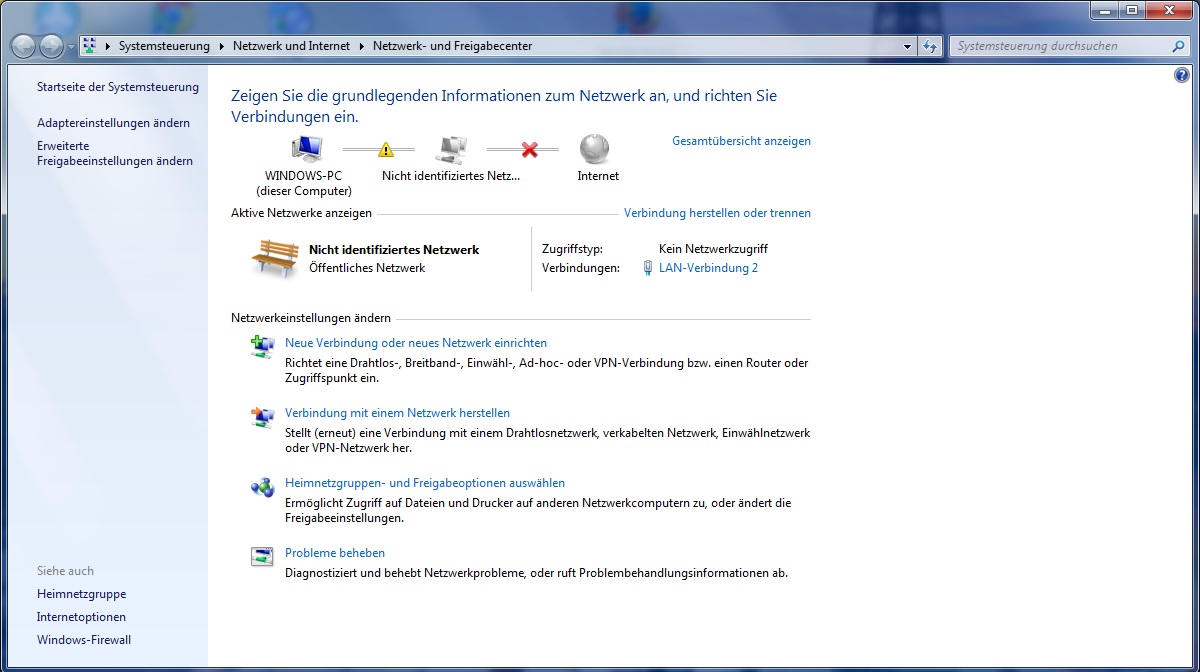Open Heimnetzgruppen- und Freigabeoptionen auswählen
1200x672 pixels.
tap(425, 483)
